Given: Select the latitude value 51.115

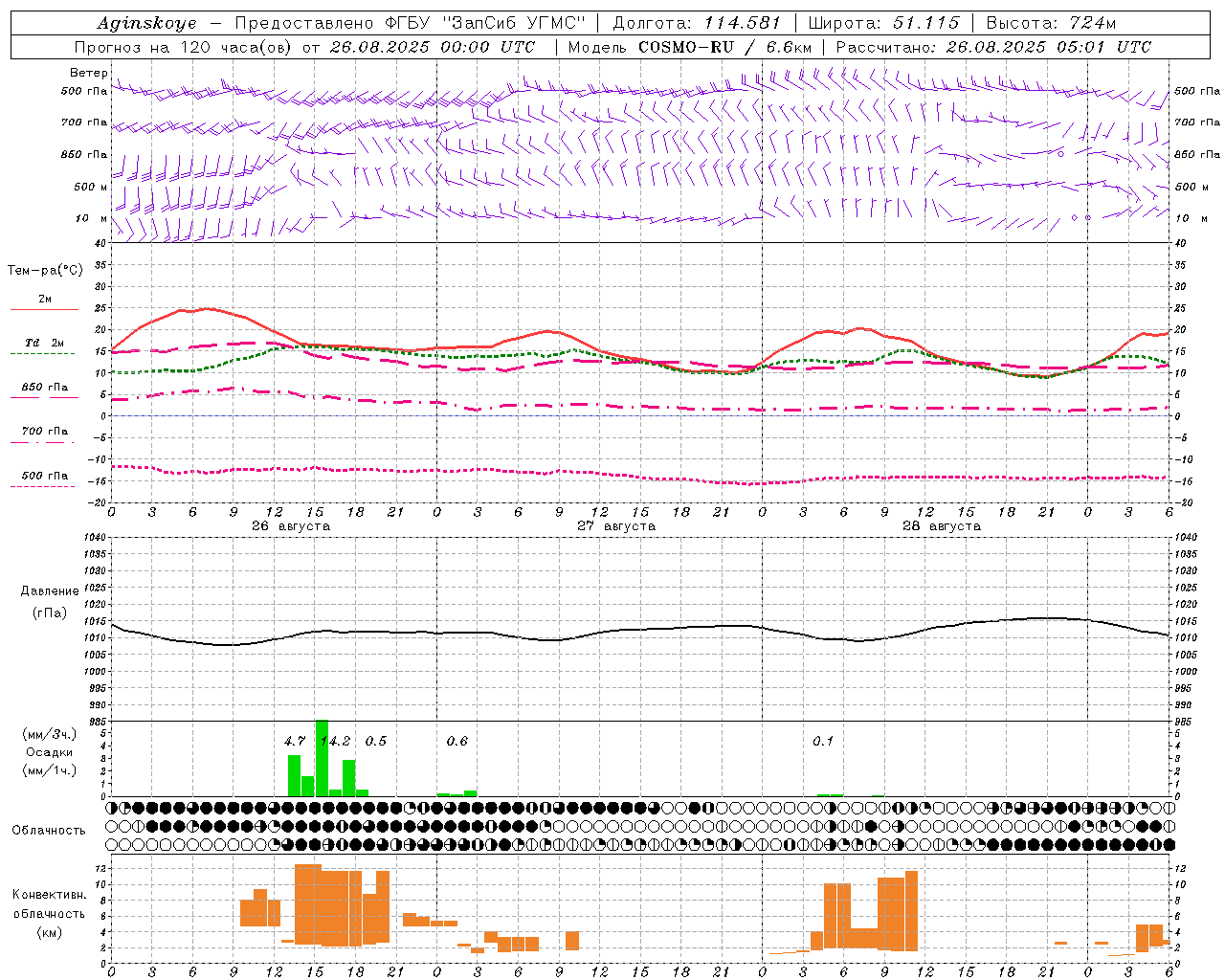Looking at the screenshot, I should [x=925, y=23].
